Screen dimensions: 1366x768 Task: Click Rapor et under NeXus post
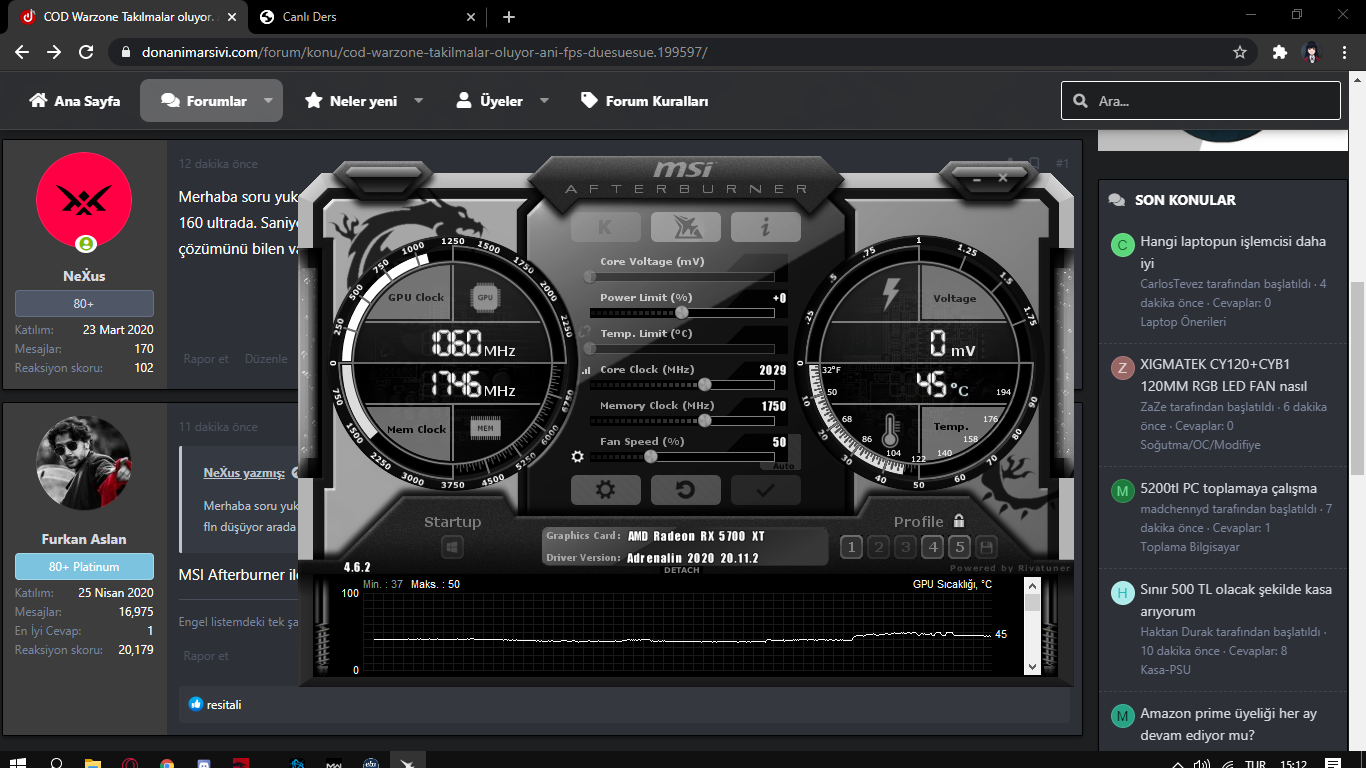pyautogui.click(x=206, y=359)
